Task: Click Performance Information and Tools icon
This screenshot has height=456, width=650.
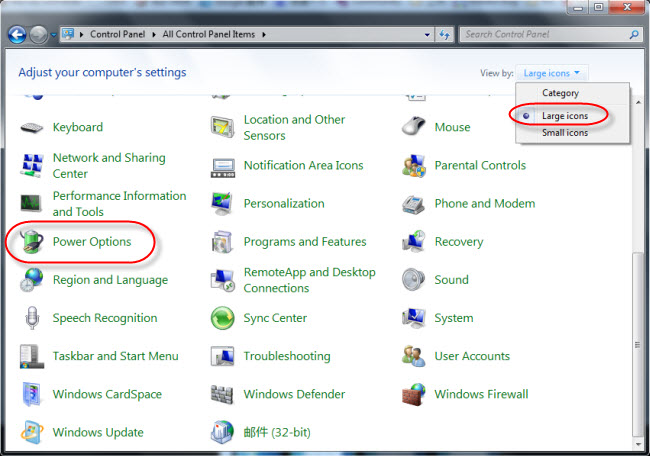Action: [31, 203]
